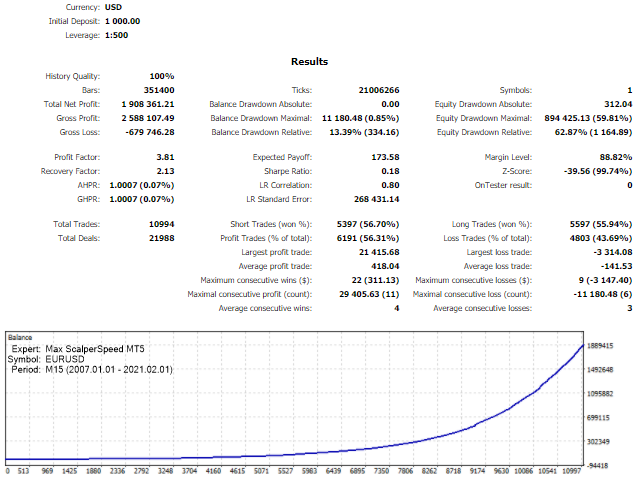Click the Currency value USD
640x480 pixels.
(x=113, y=7)
